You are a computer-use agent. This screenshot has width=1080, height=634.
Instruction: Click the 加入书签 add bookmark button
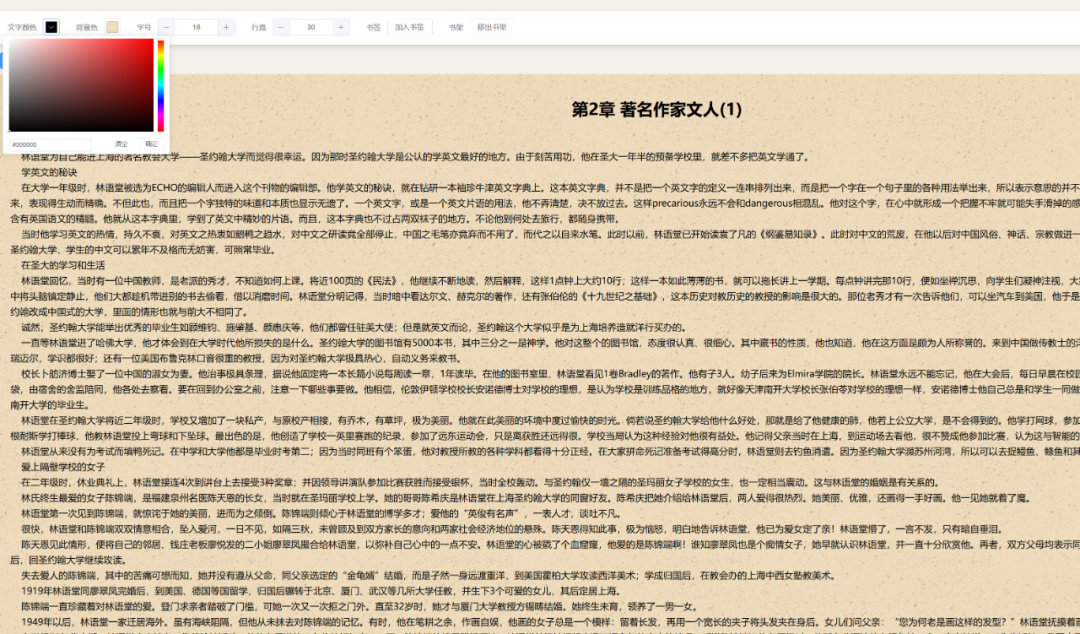coord(409,27)
